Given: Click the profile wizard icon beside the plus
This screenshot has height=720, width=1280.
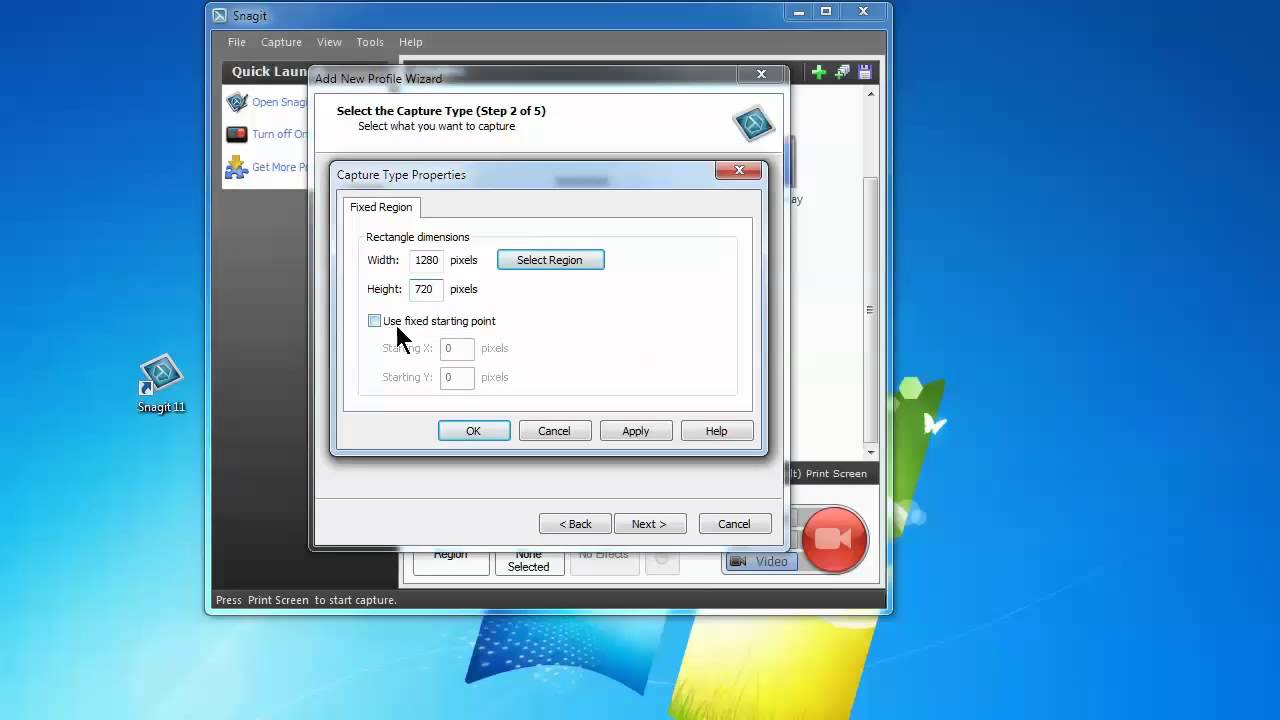Looking at the screenshot, I should point(842,72).
